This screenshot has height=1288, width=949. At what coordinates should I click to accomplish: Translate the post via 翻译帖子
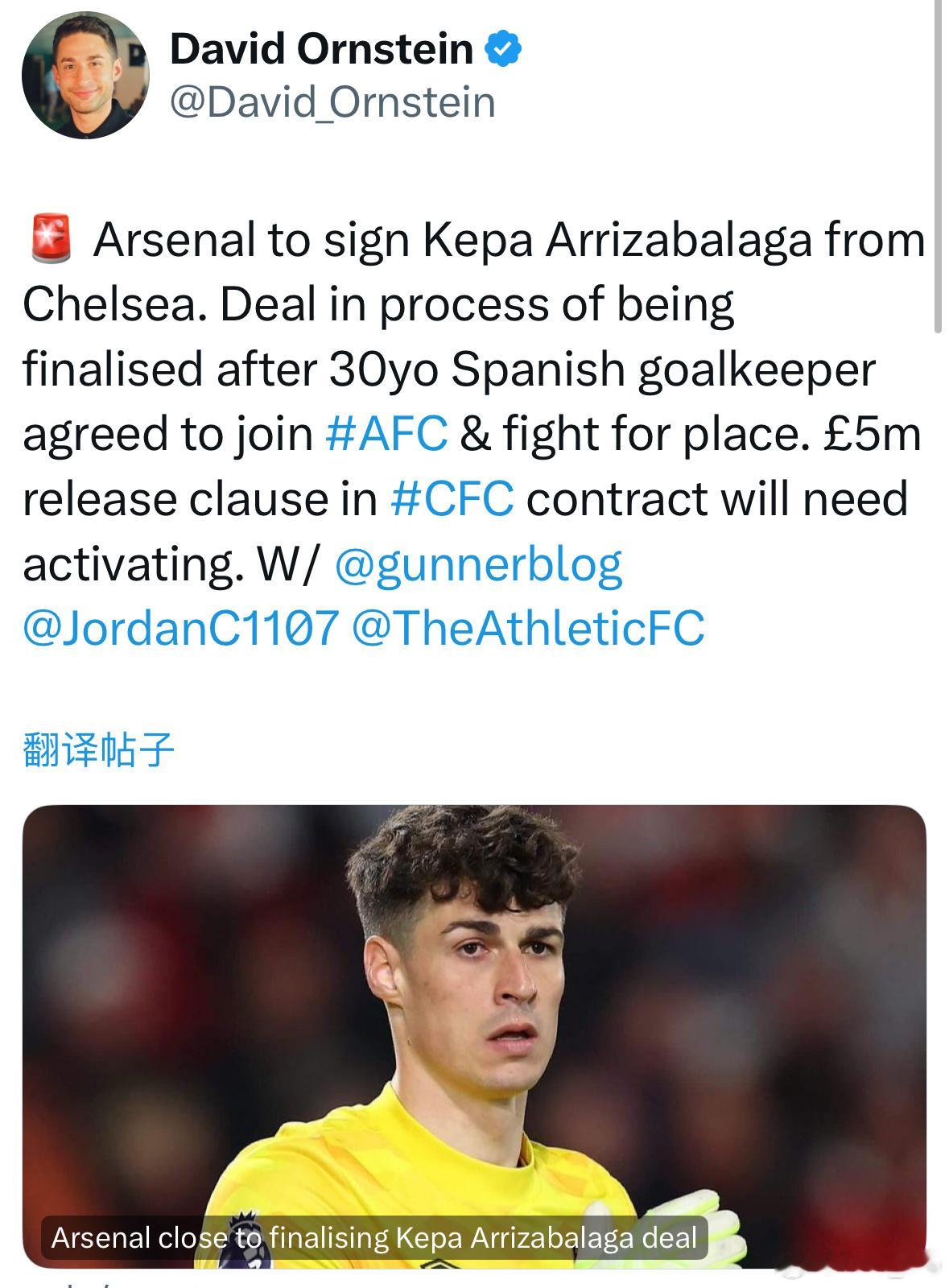[98, 749]
